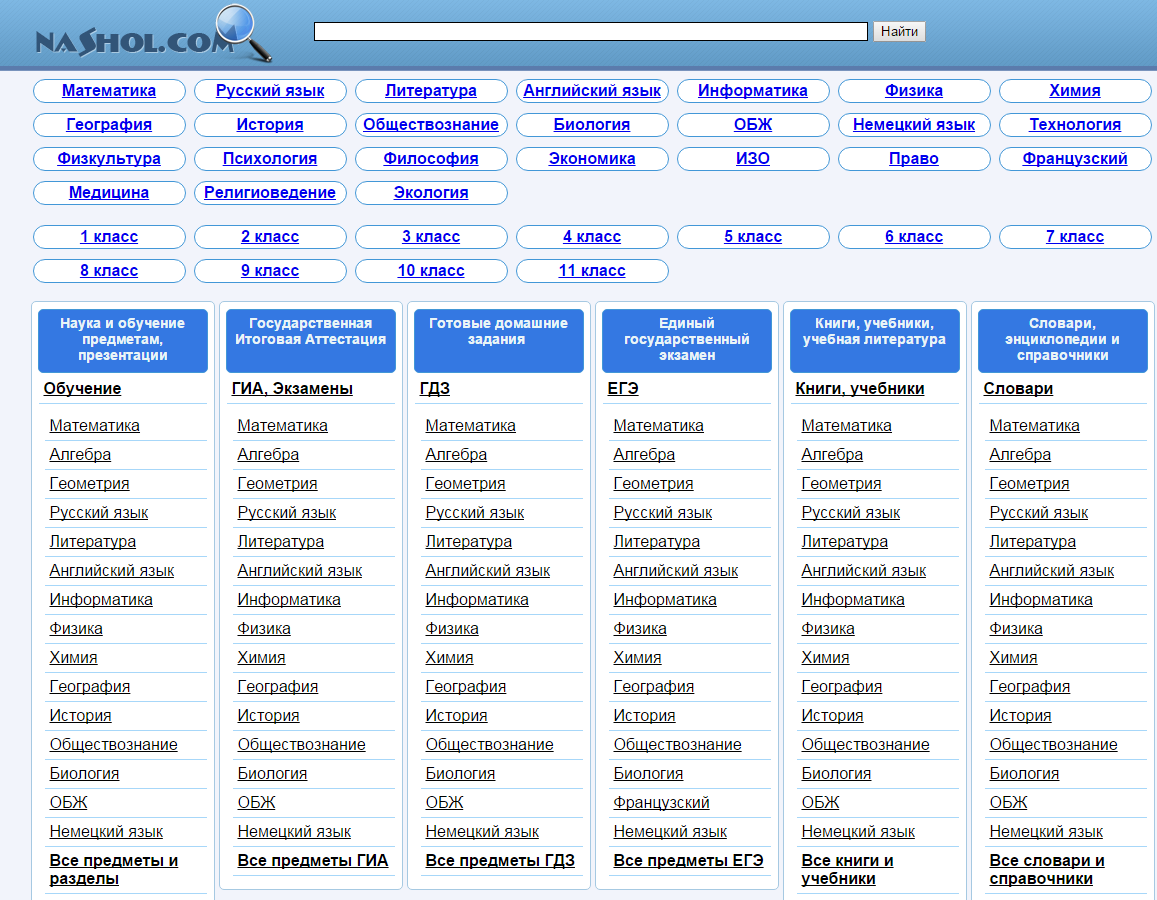Open the Немецкий язык subject pill at top

tap(913, 125)
